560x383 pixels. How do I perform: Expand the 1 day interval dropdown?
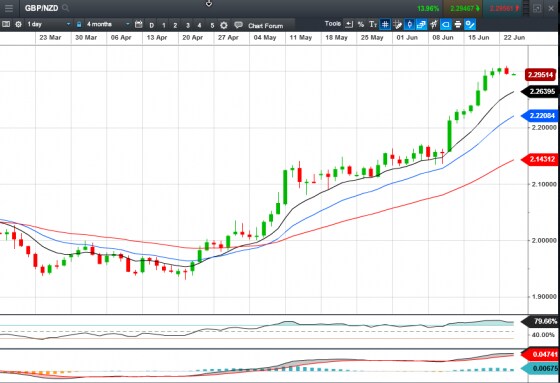pos(68,24)
